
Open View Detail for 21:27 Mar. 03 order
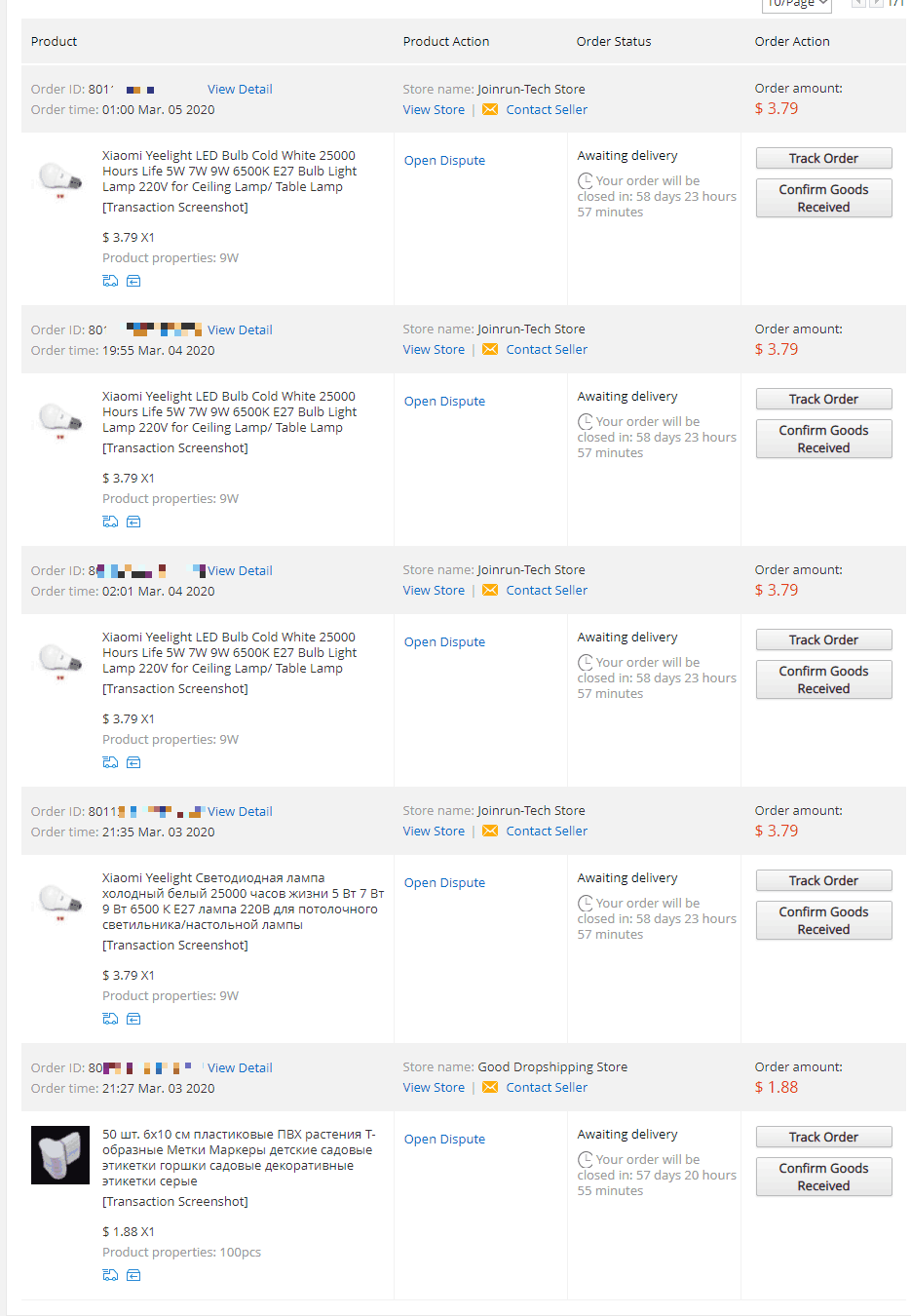click(x=240, y=1067)
